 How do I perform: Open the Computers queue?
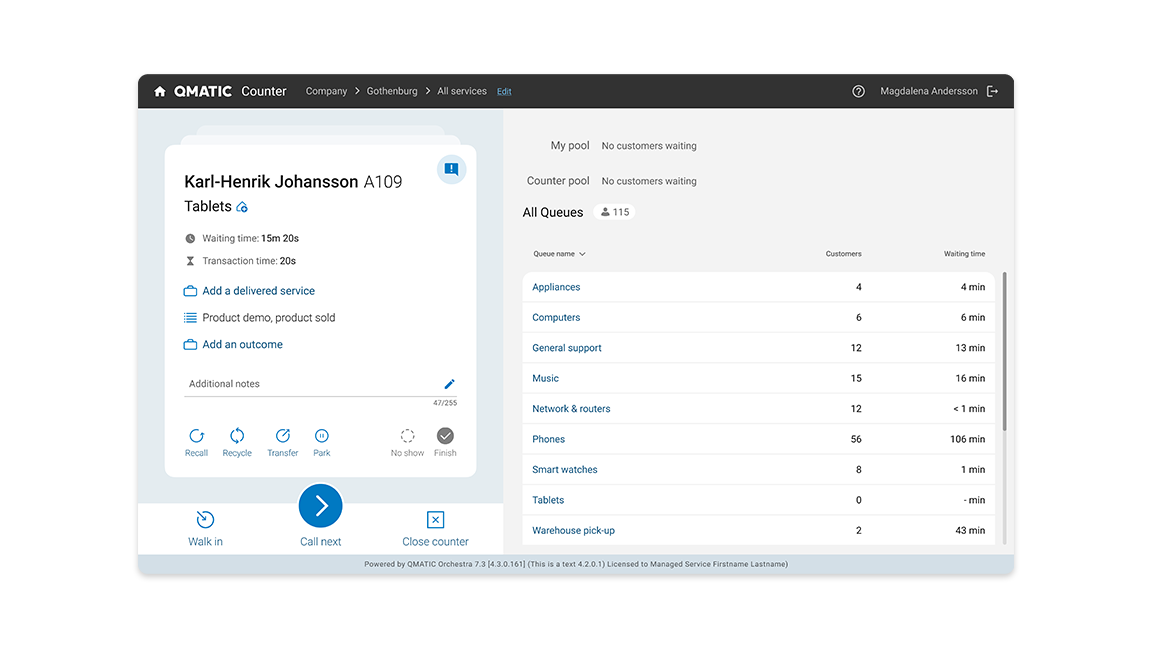[556, 317]
